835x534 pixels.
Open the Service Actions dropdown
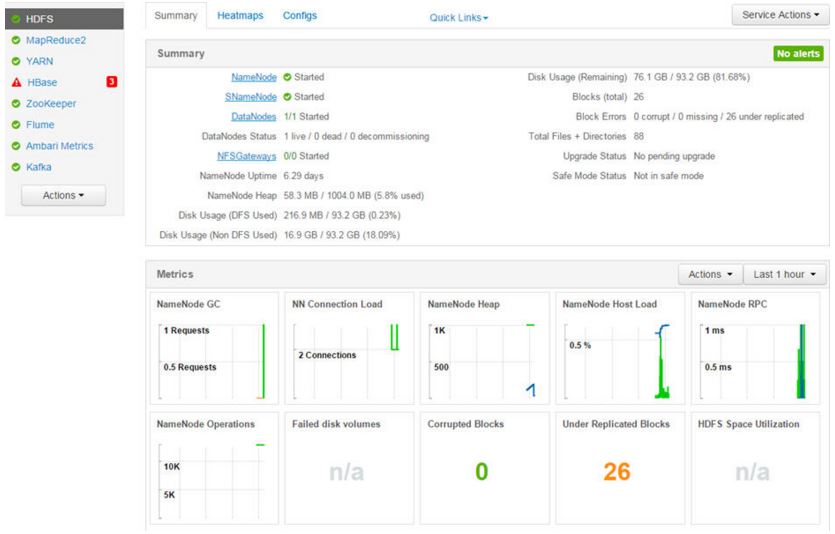pyautogui.click(x=779, y=16)
